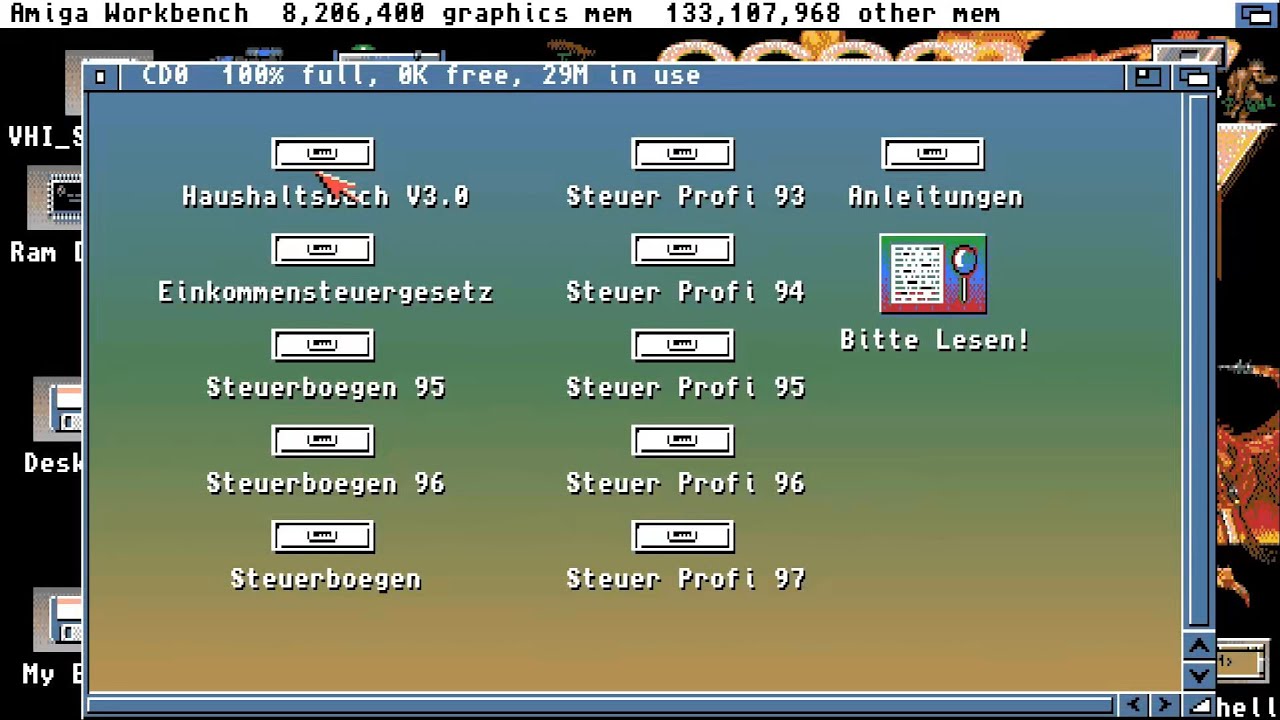Open the Bitte Lesen! document icon
Image resolution: width=1280 pixels, height=720 pixels.
(x=932, y=274)
